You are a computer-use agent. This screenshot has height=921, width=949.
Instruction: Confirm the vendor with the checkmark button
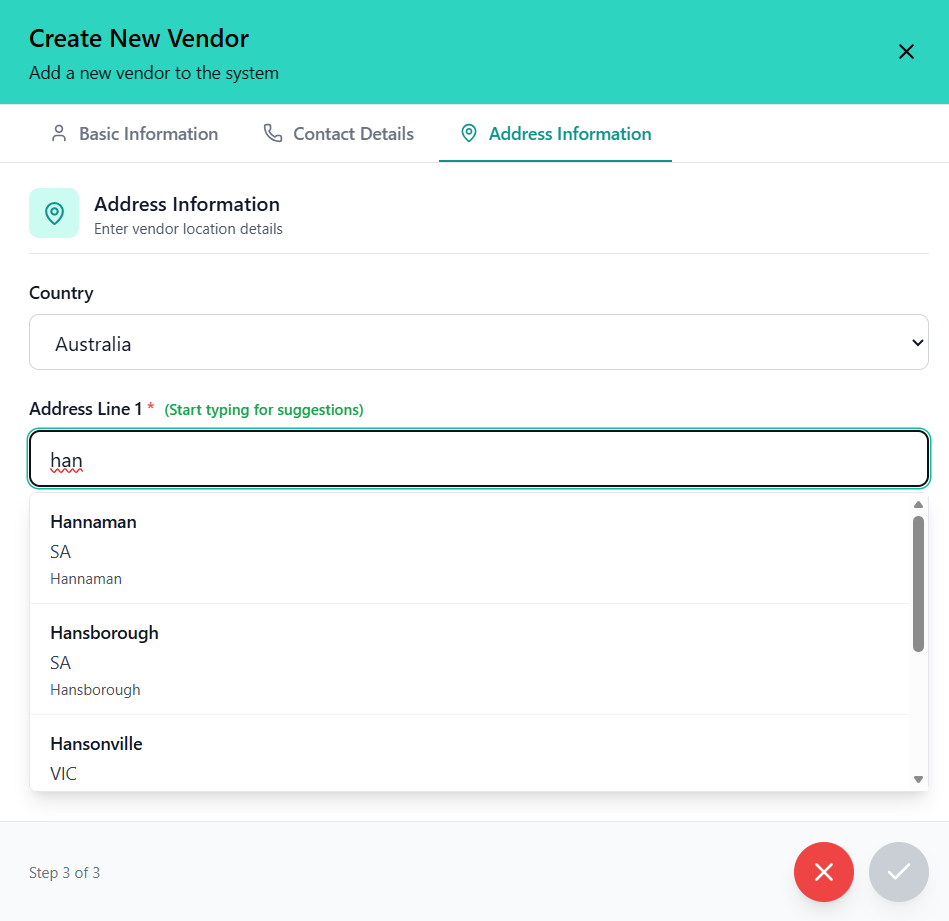point(898,872)
